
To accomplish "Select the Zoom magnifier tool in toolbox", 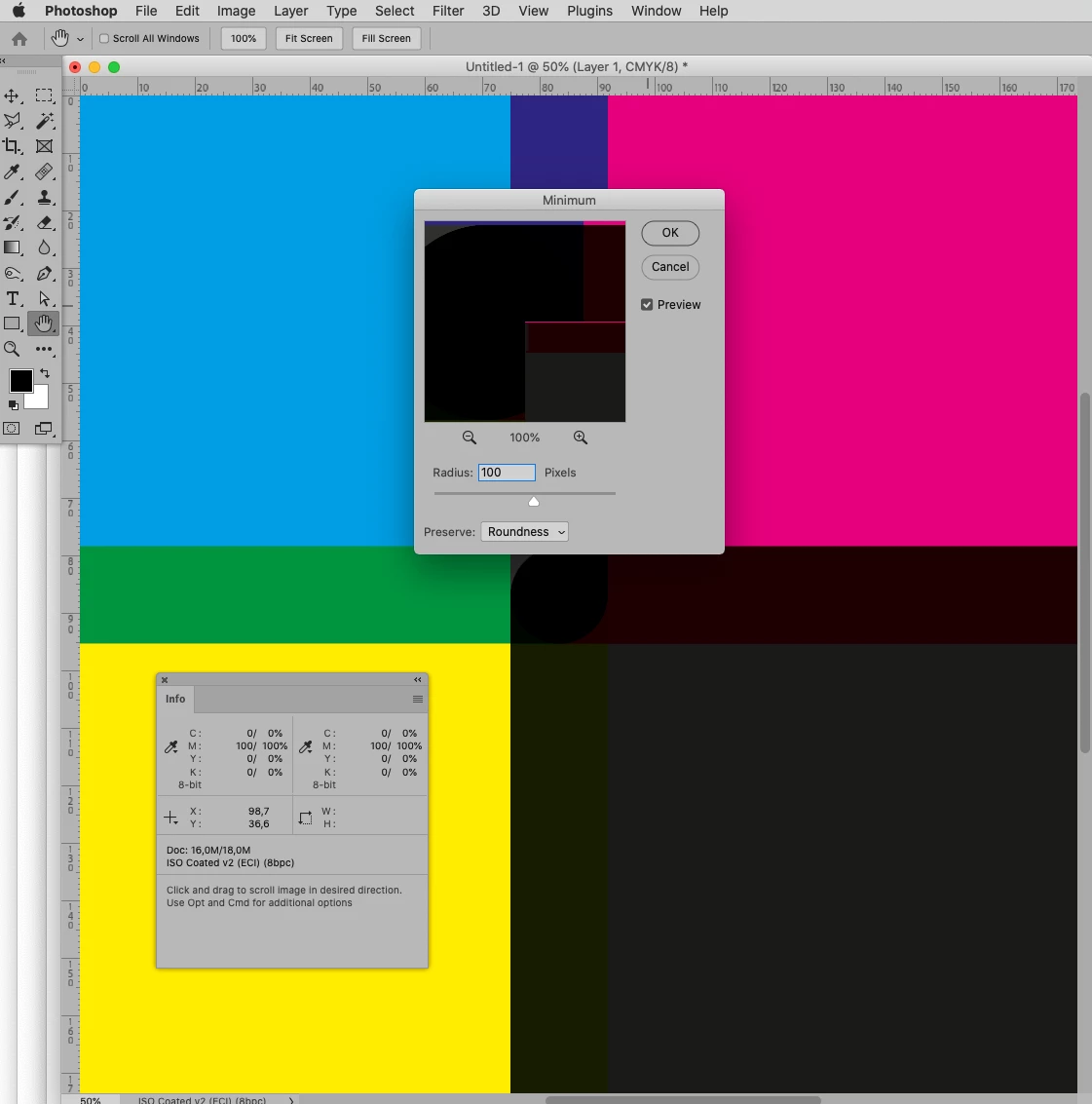I will click(12, 349).
